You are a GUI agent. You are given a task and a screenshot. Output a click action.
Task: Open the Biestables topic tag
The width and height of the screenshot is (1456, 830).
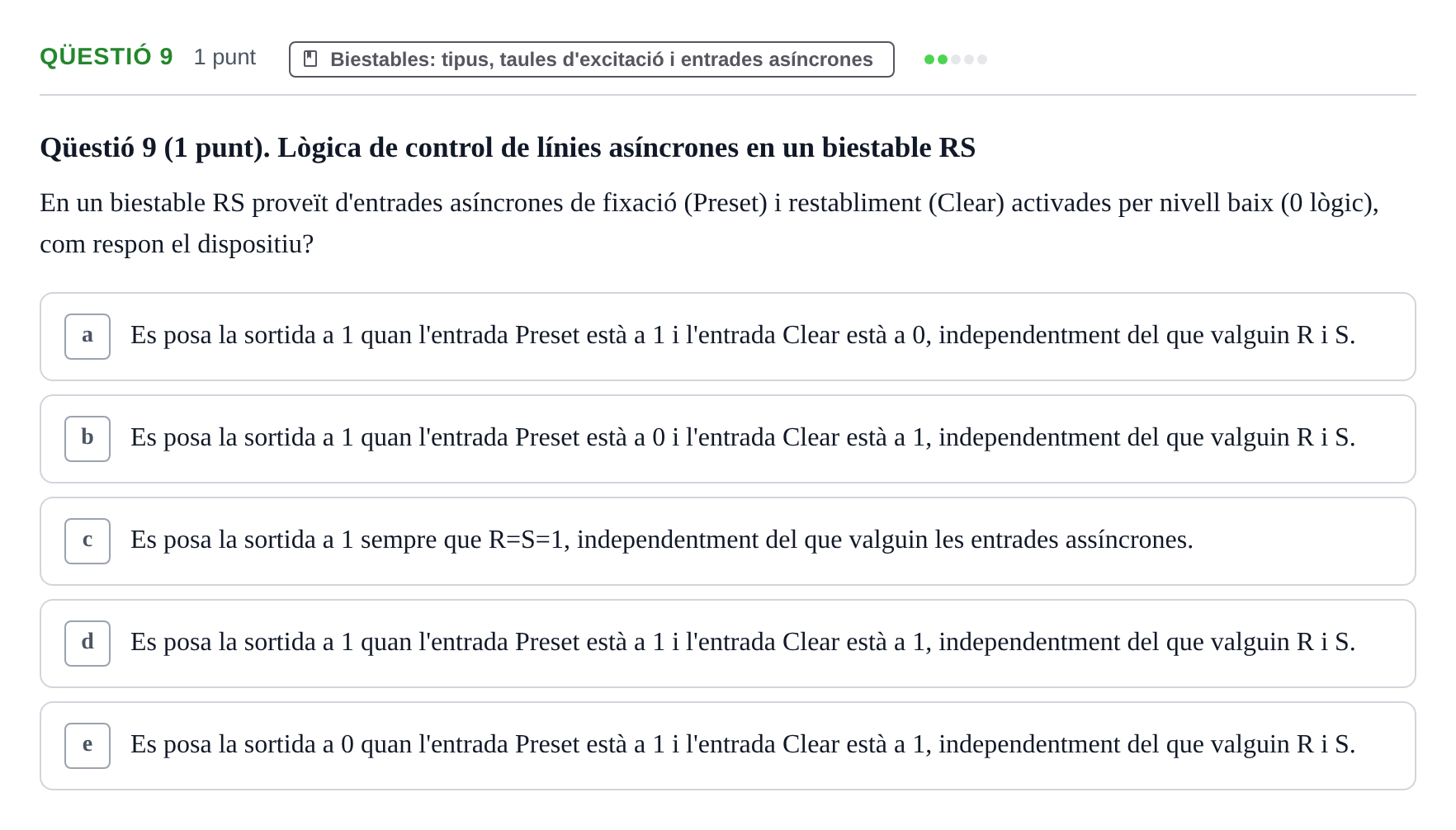pyautogui.click(x=591, y=59)
